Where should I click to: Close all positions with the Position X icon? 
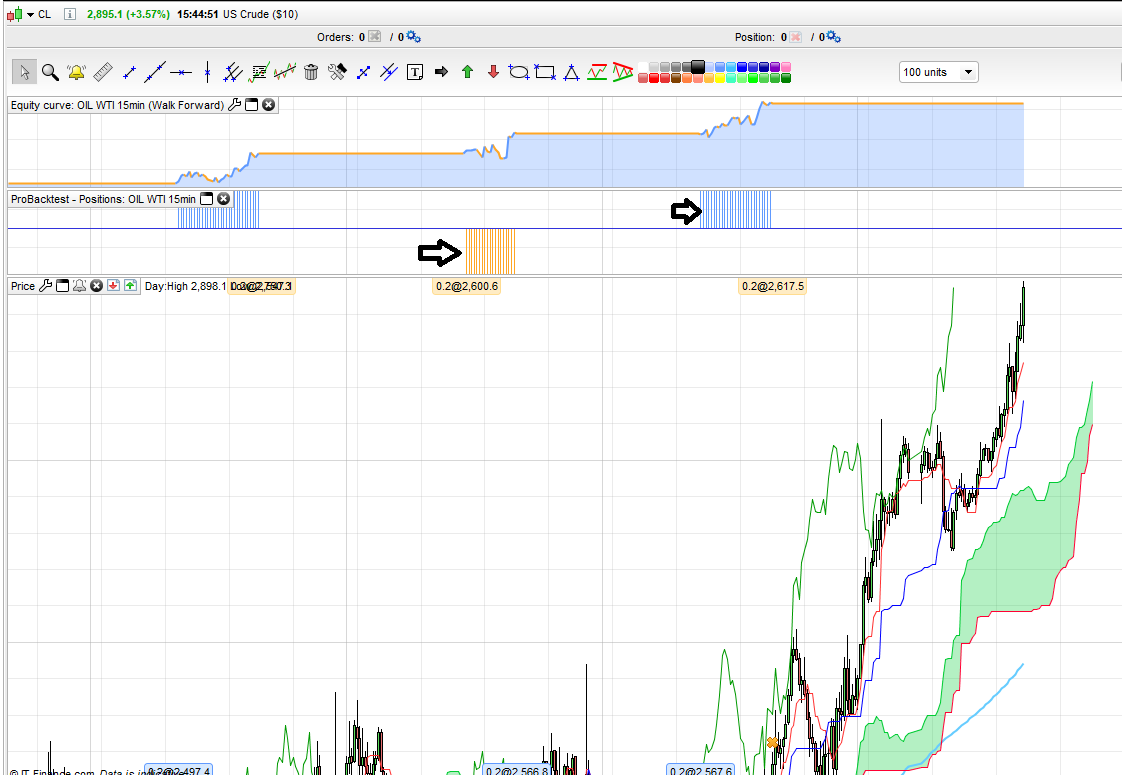pos(795,36)
